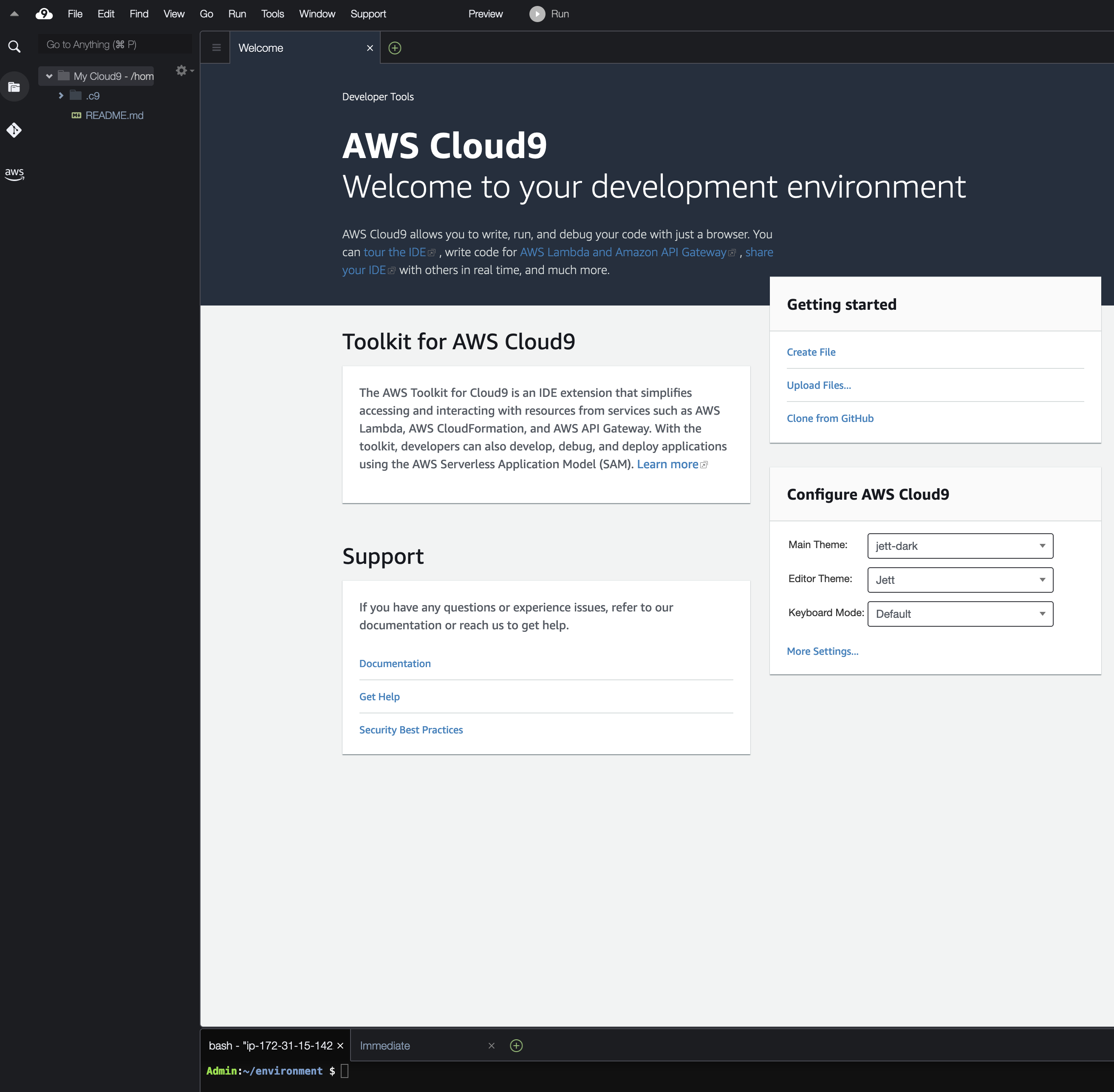The height and width of the screenshot is (1092, 1114).
Task: Click the Upload Files link
Action: tap(819, 385)
